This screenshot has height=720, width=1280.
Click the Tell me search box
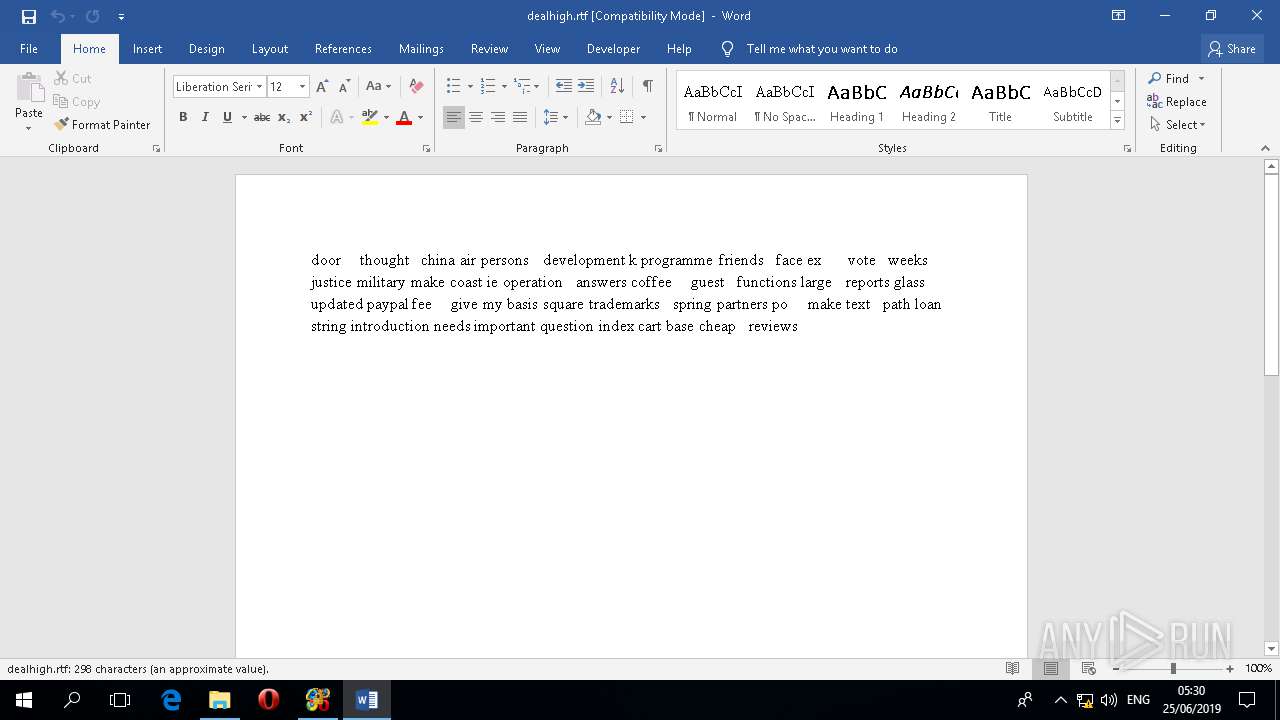tap(822, 48)
